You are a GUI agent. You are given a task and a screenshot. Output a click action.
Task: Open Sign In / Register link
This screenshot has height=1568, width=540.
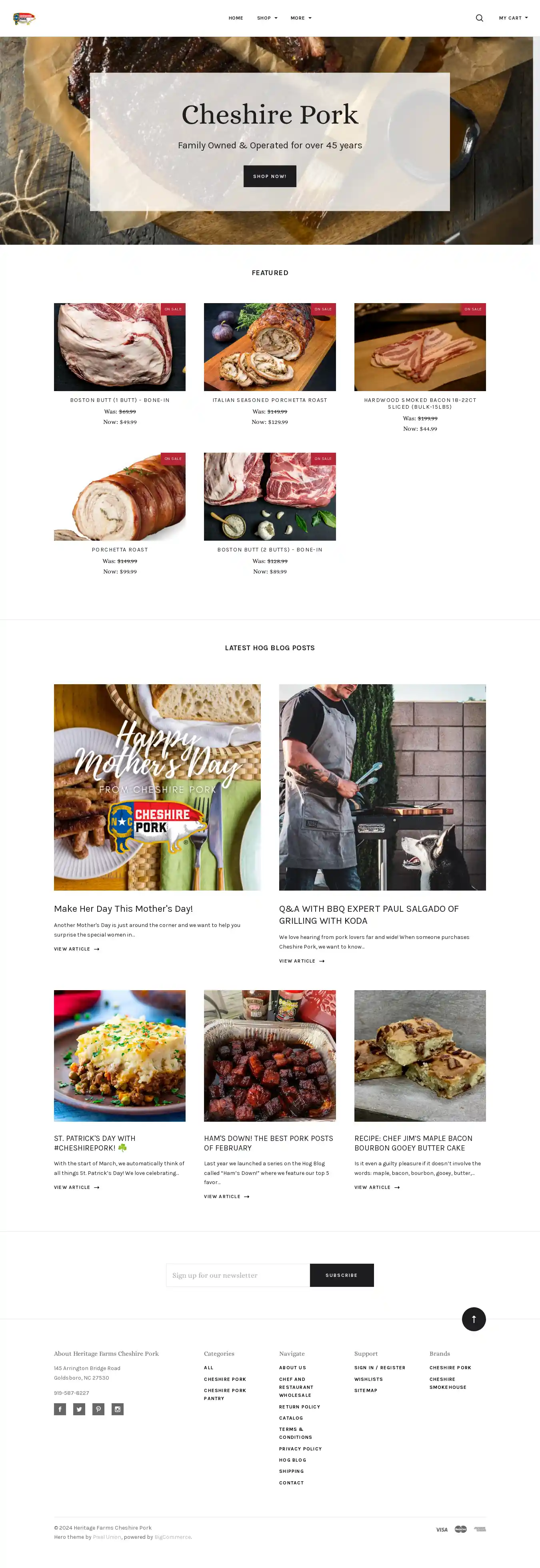(x=380, y=1368)
